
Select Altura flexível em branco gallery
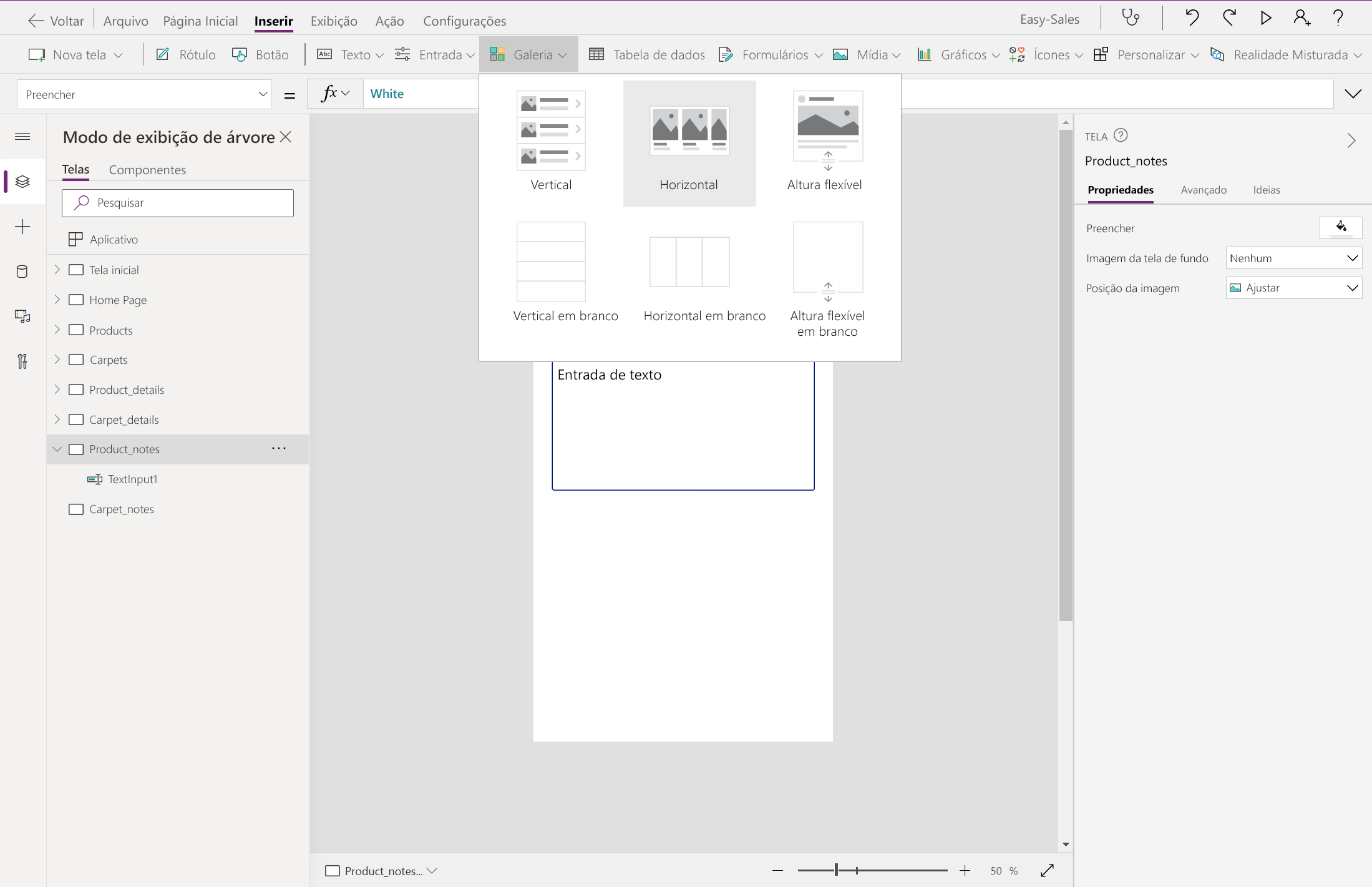(x=827, y=280)
